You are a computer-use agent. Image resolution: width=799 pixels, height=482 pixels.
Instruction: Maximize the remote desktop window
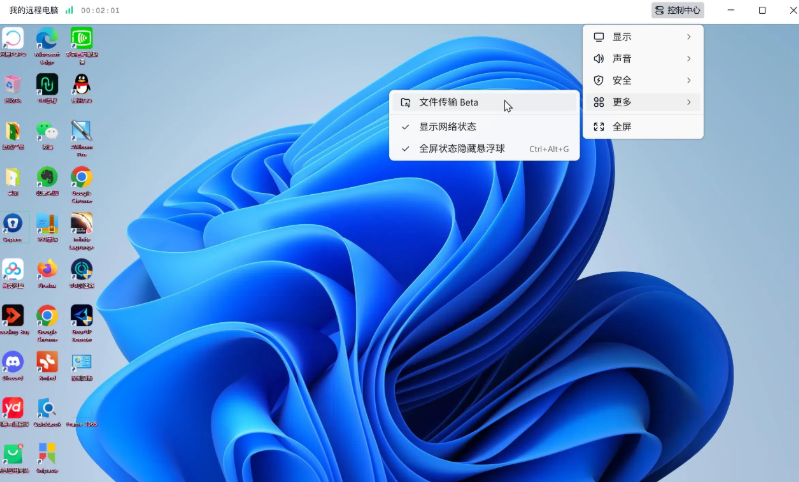coord(762,10)
